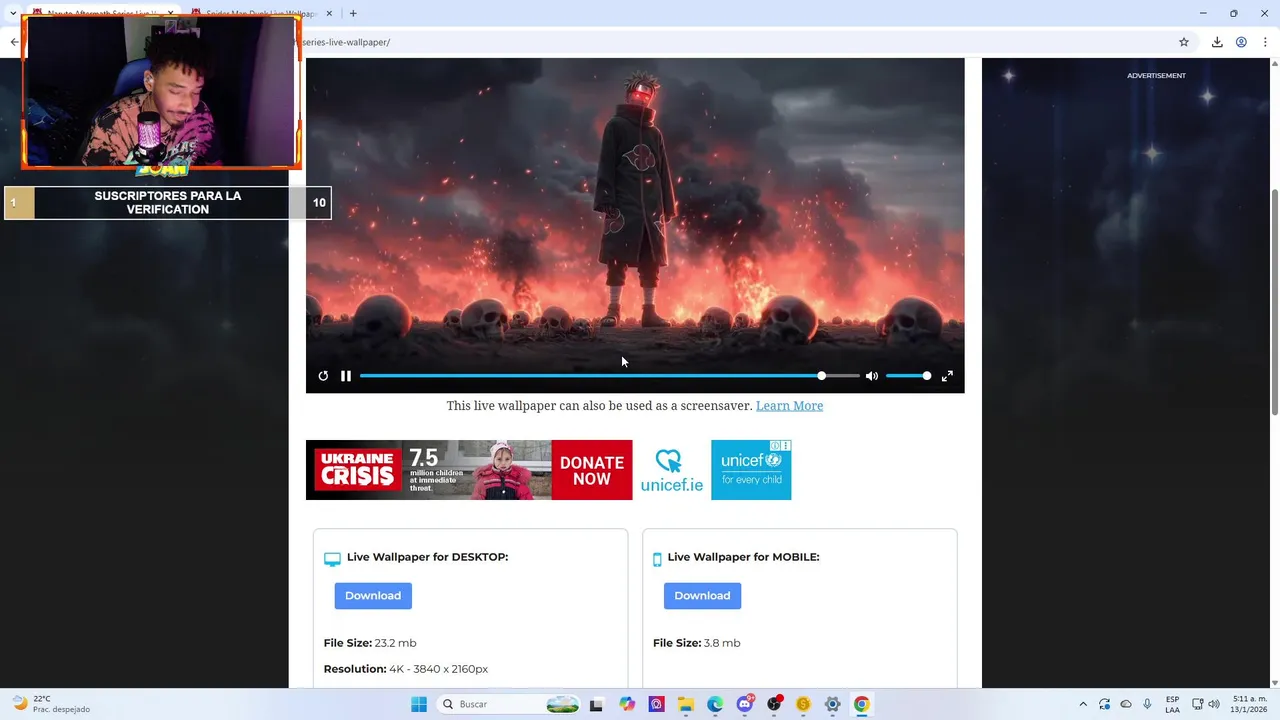Close the Spider-Man Live Wallpaper tab
This screenshot has width=1280, height=720.
click(x=329, y=14)
